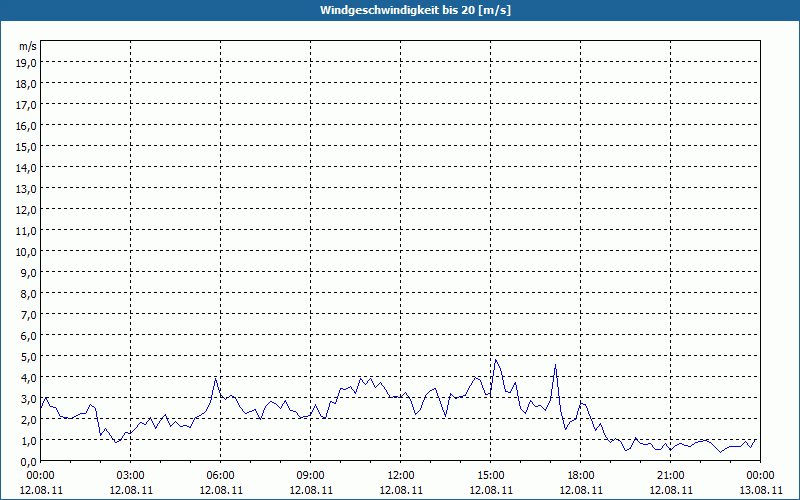Click the wind speed peak just after 15:00
800x500 pixels.
495,360
